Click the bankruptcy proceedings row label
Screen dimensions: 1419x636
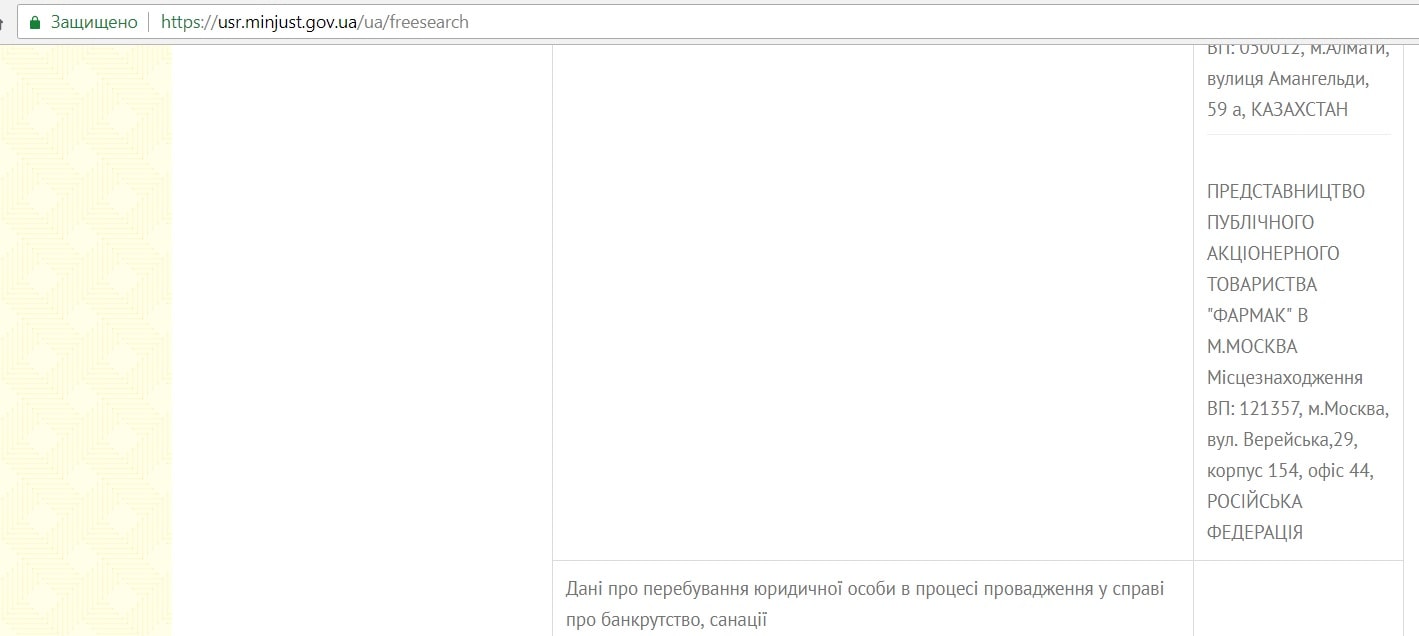pyautogui.click(x=864, y=604)
